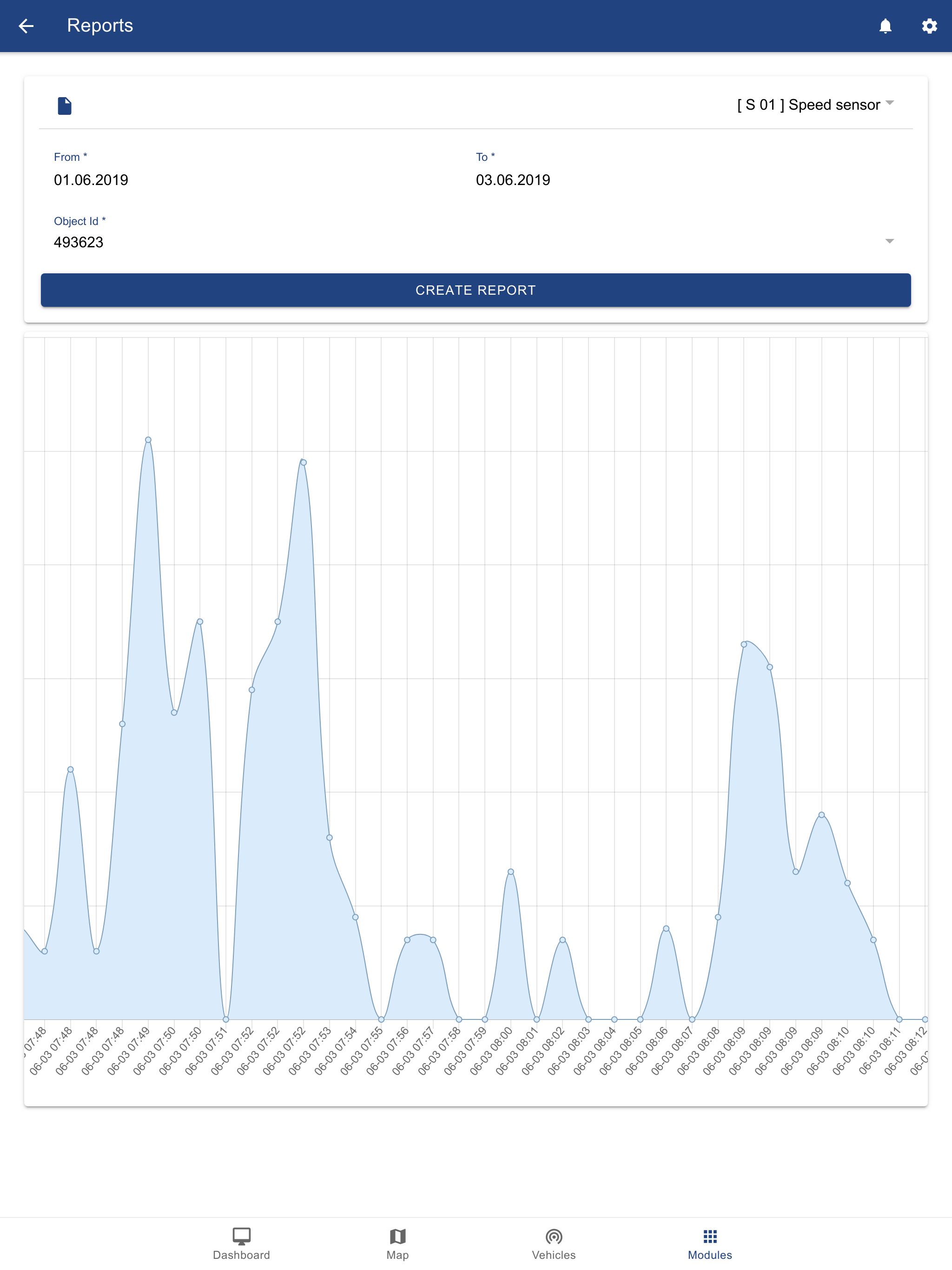Open settings gear icon
Screen dimensions: 952x1270
tap(929, 26)
